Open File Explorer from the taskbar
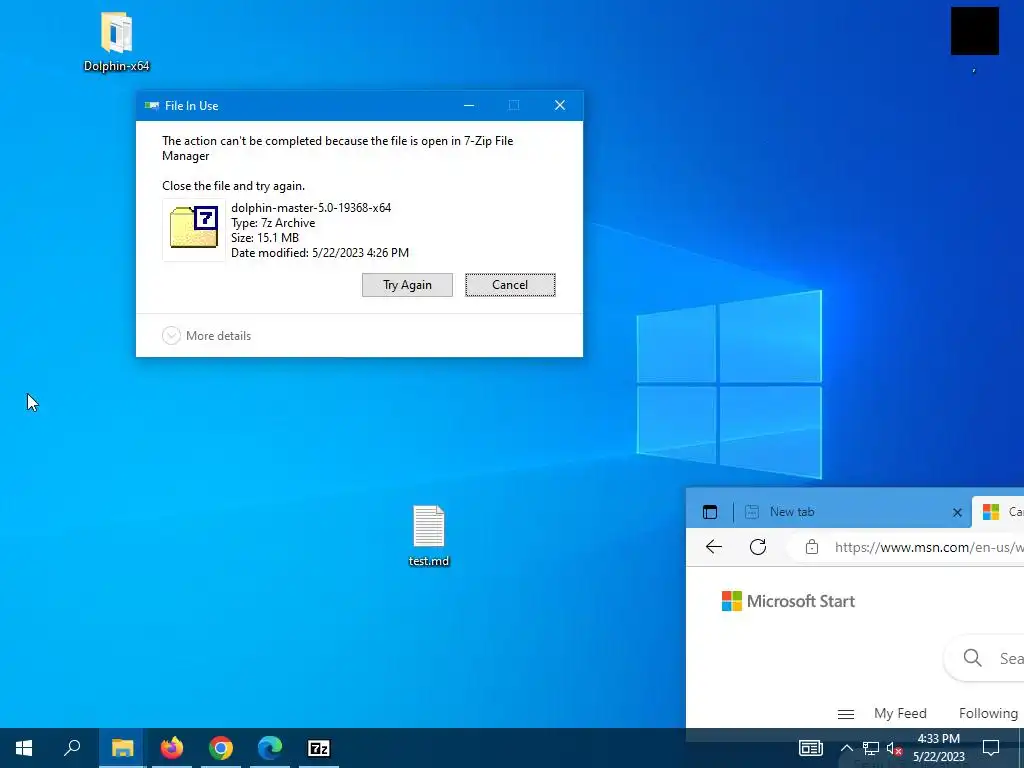Image resolution: width=1024 pixels, height=768 pixels. (x=122, y=748)
